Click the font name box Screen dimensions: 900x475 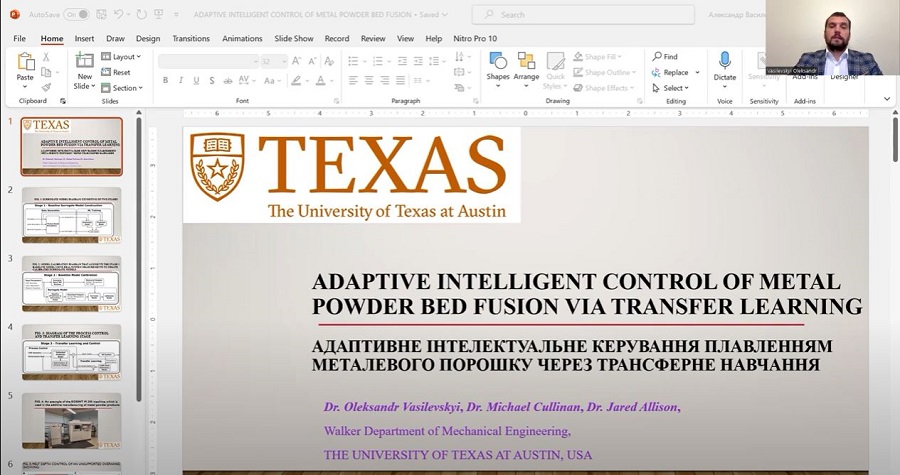(208, 61)
